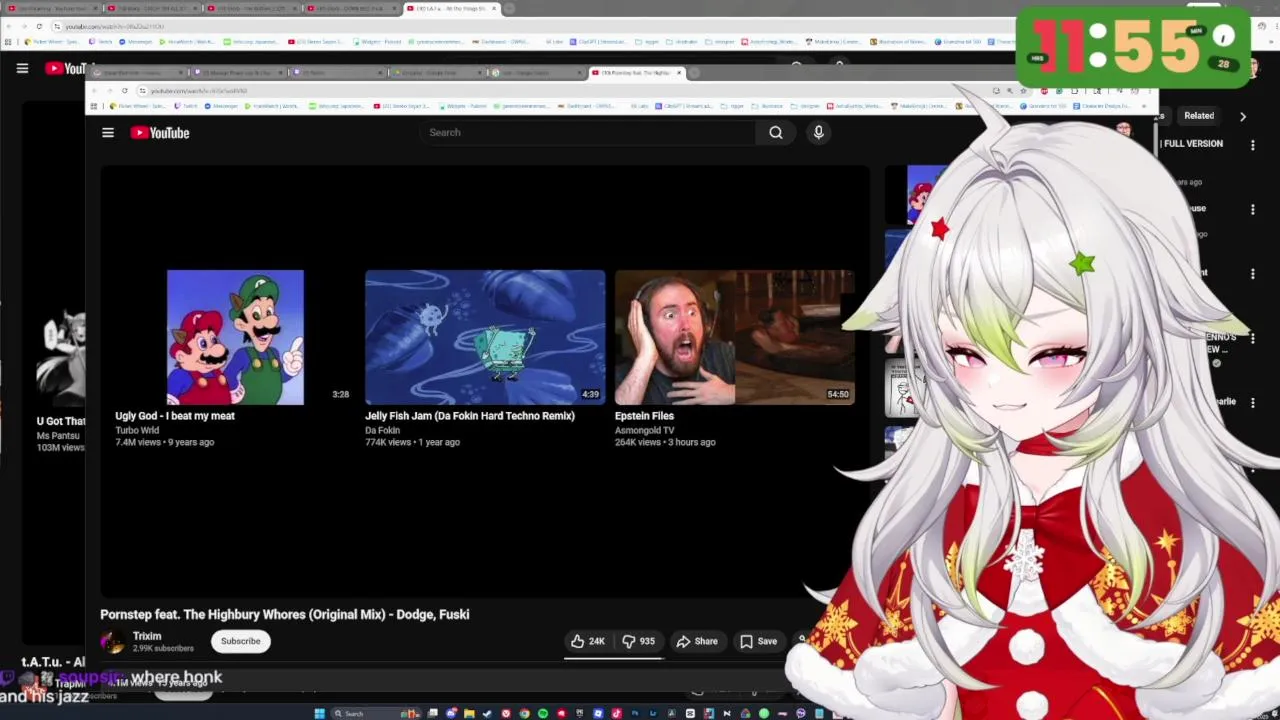The width and height of the screenshot is (1280, 720).
Task: Open File Explorer from the taskbar
Action: pyautogui.click(x=469, y=713)
